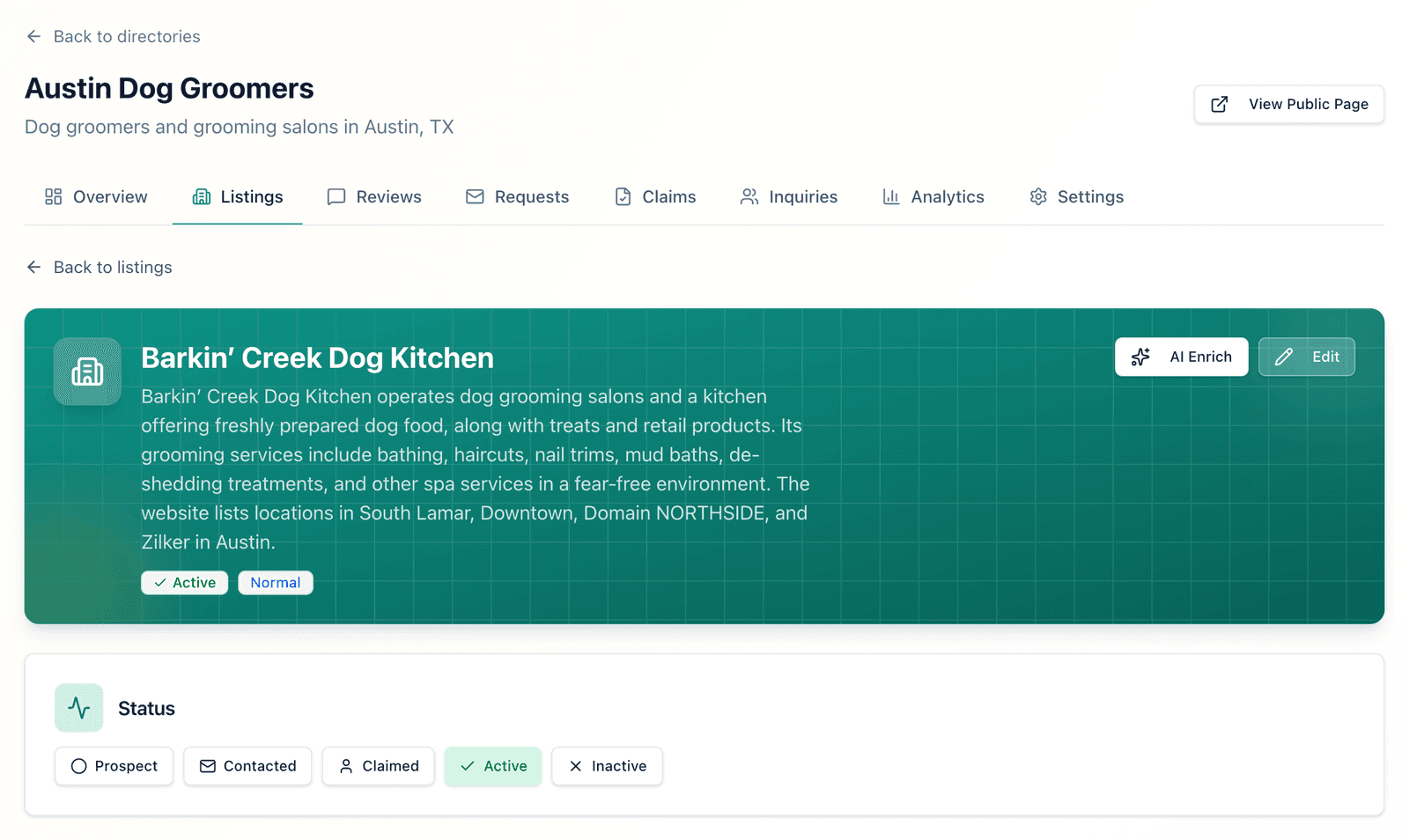Click the 'Austin Dog Groomers' heading
Viewport: 1409px width, 840px height.
(169, 88)
